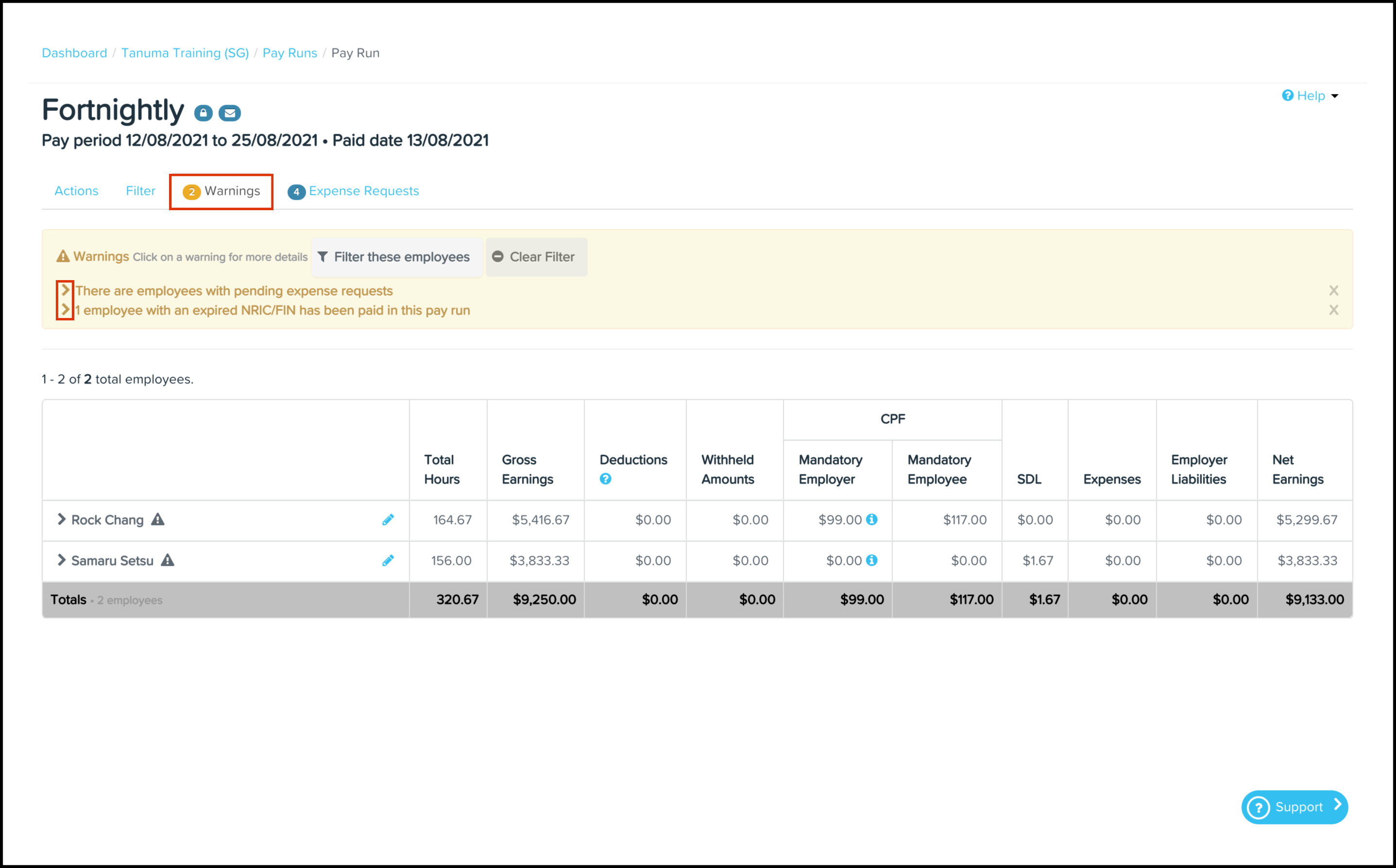Click the yellow 2 warnings count badge
Screen dimensions: 1396x868
(x=192, y=192)
